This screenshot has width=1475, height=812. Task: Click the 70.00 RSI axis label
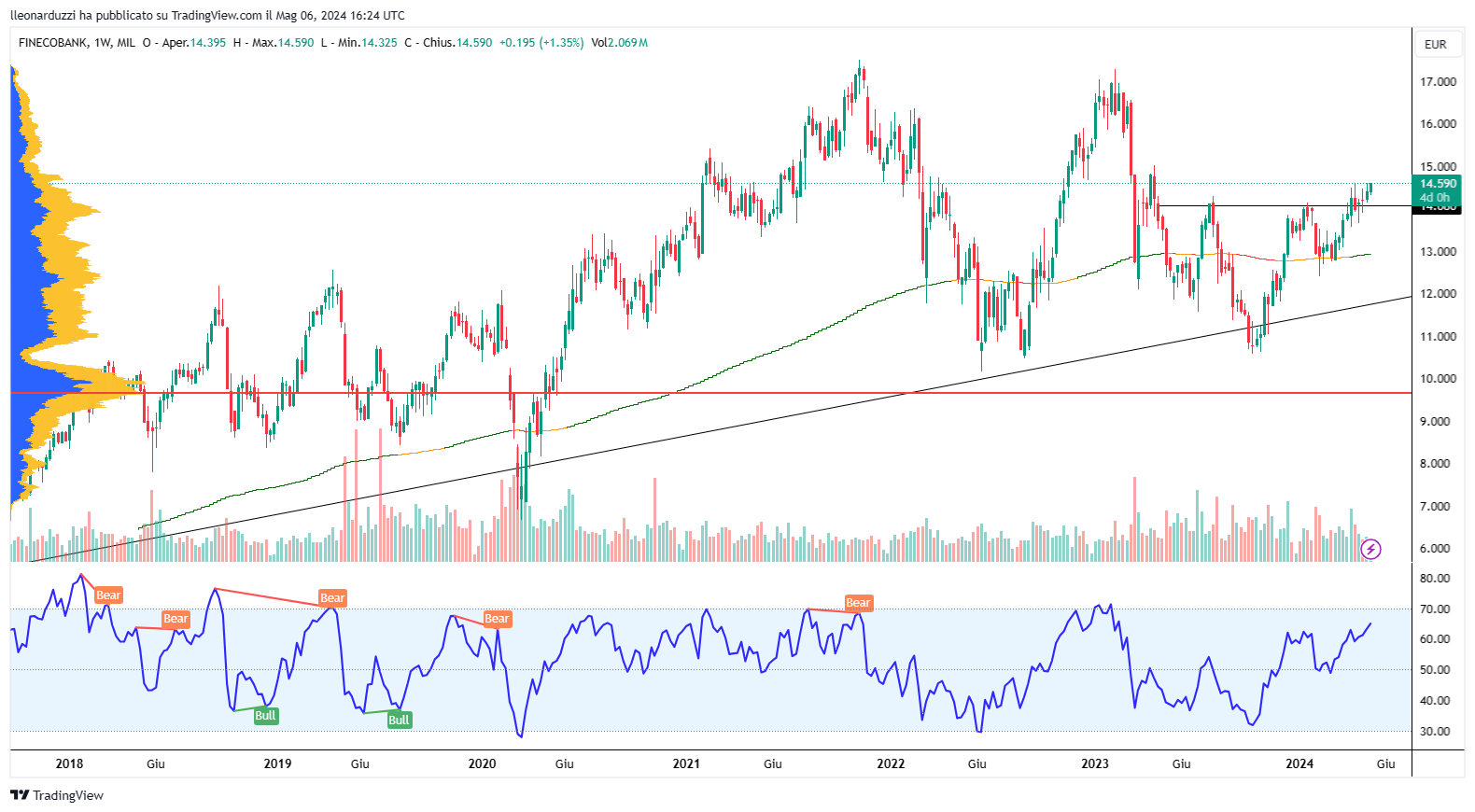(1435, 609)
